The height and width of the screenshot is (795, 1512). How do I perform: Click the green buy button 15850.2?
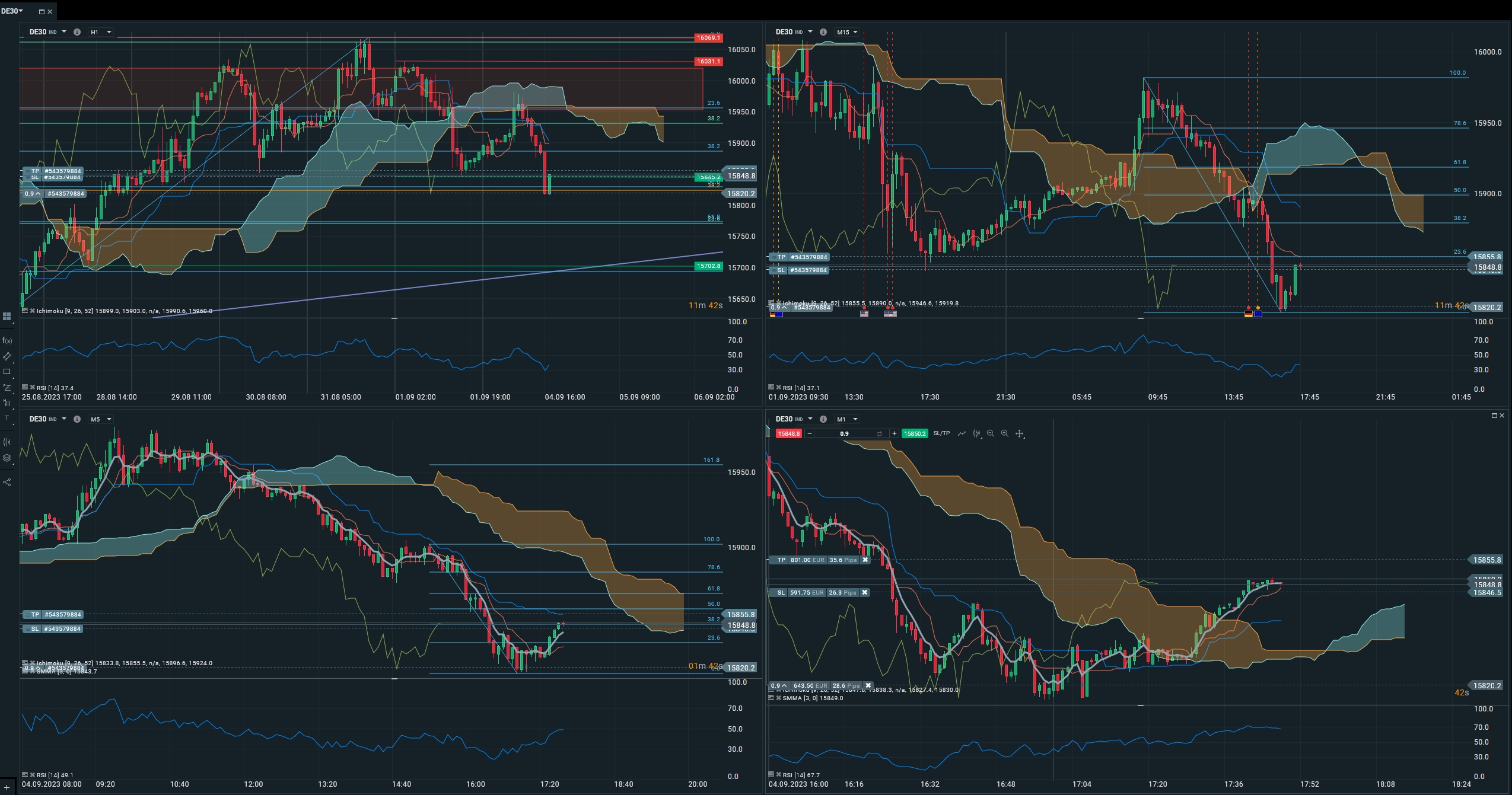(x=915, y=434)
